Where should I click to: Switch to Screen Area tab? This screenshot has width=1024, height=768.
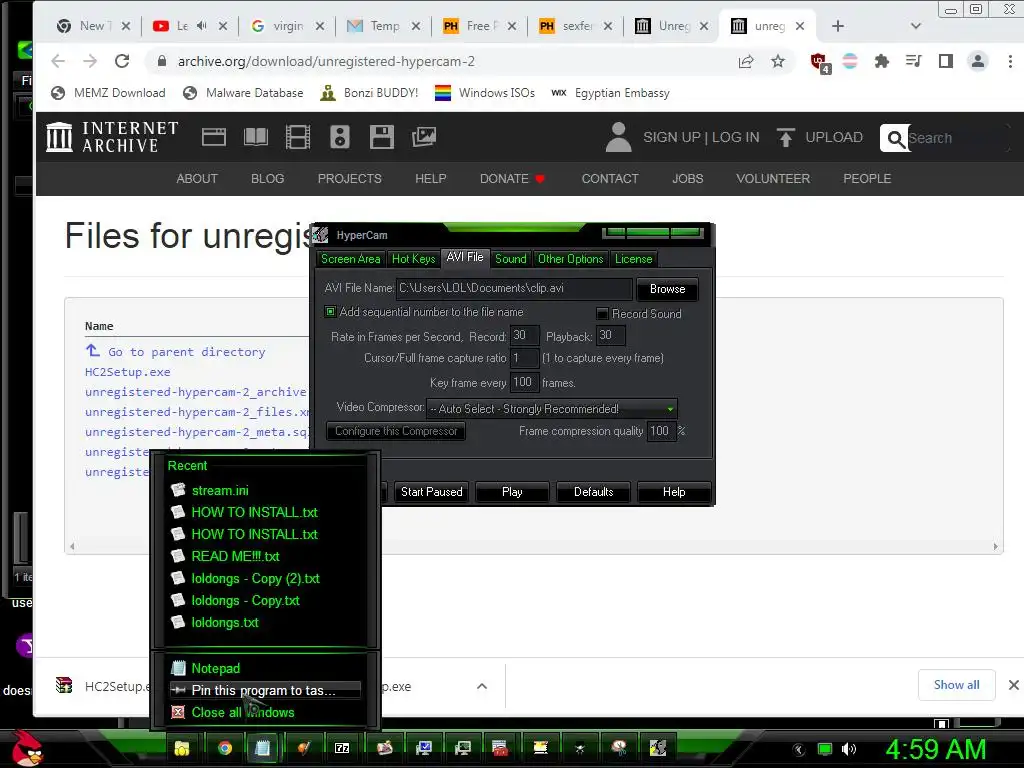[351, 259]
